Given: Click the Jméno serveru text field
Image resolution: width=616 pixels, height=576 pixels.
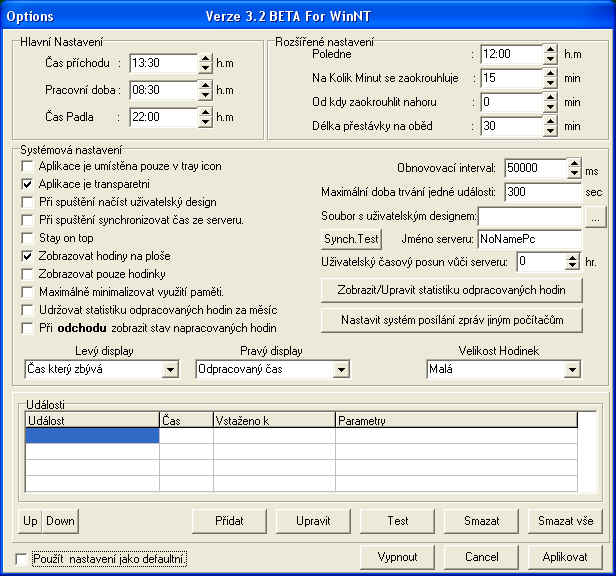Looking at the screenshot, I should (x=529, y=239).
